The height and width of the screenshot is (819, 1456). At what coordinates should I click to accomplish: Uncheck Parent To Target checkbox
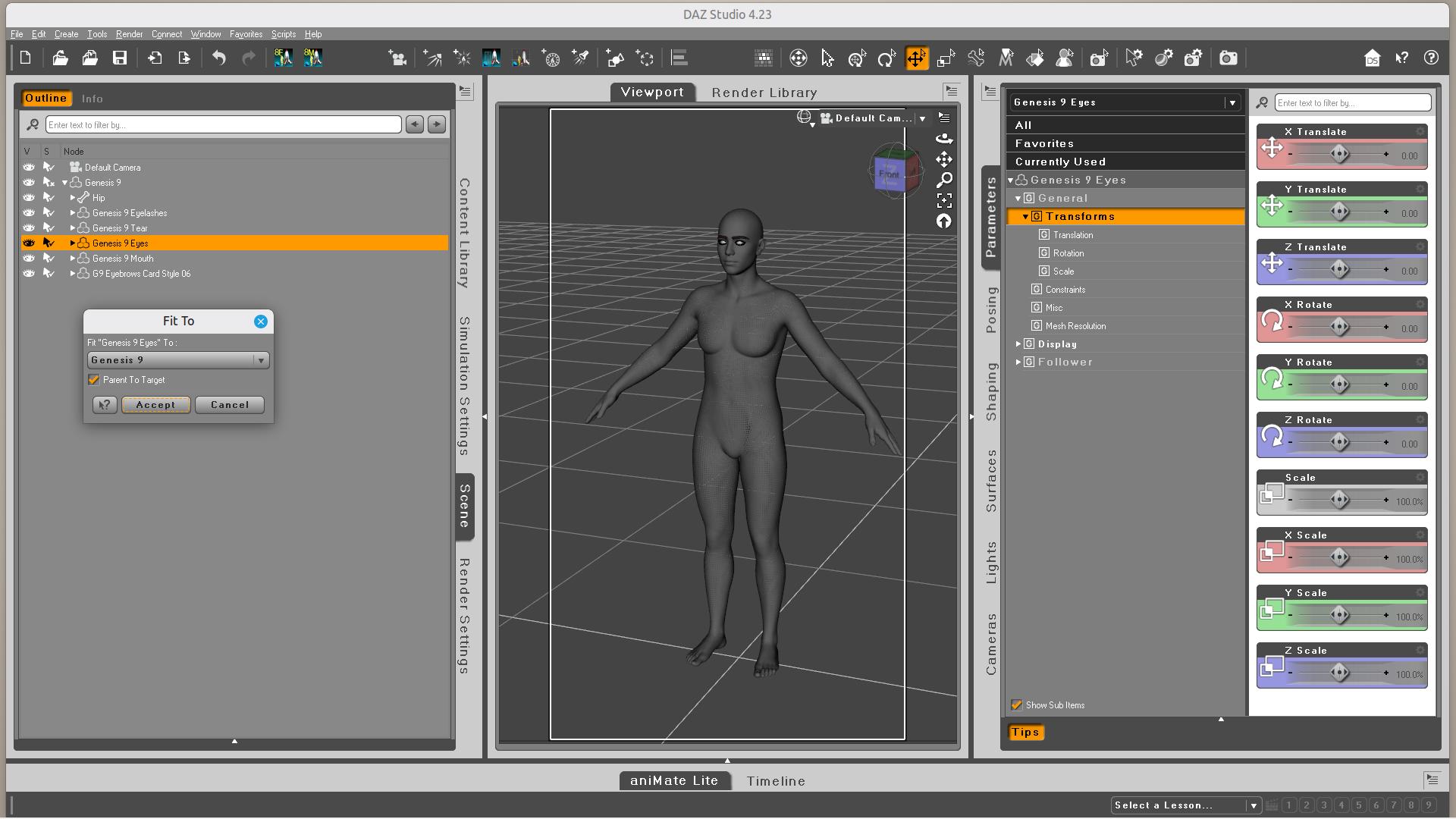pyautogui.click(x=94, y=380)
